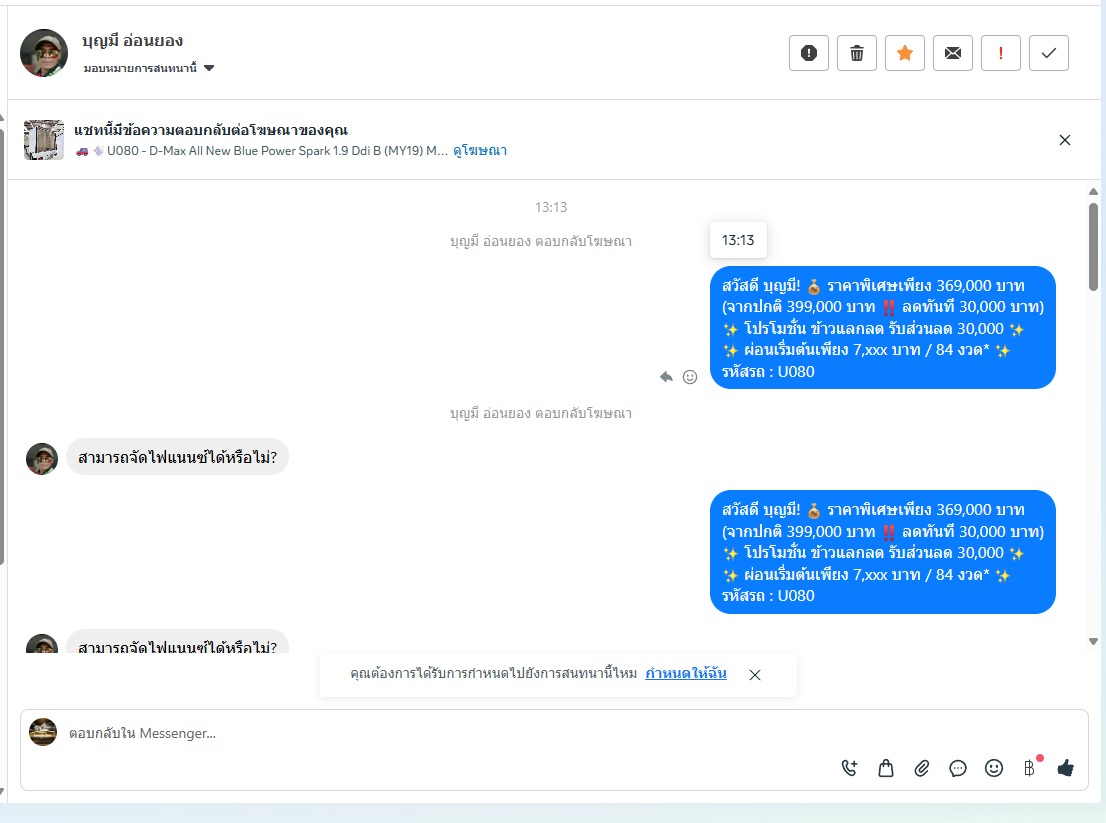The image size is (1106, 823).
Task: Click the phone call request icon
Action: [849, 768]
